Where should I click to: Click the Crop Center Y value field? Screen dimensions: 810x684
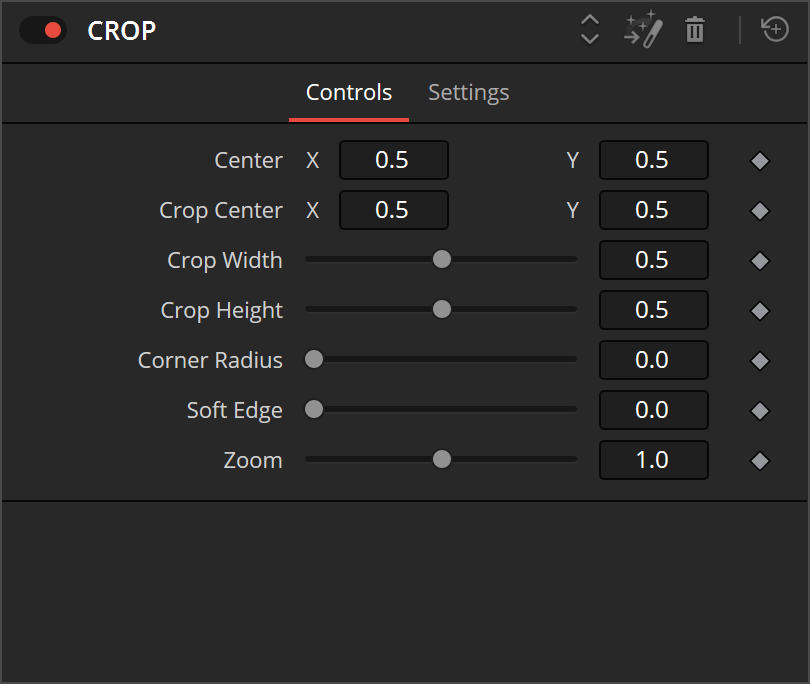click(x=653, y=210)
